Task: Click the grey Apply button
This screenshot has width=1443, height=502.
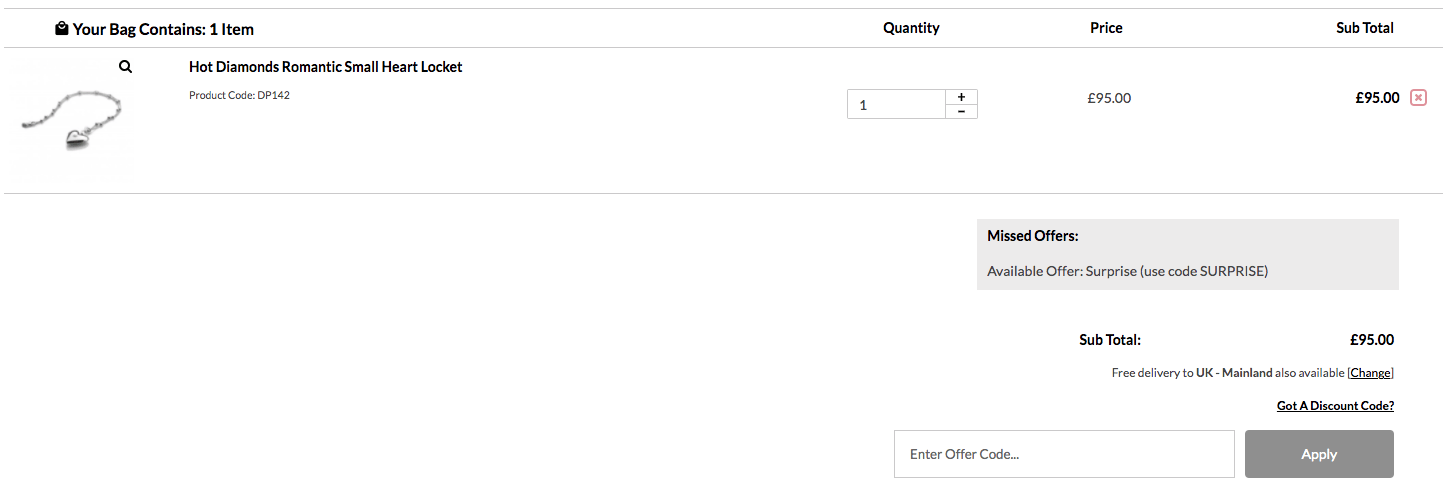Action: click(1319, 454)
